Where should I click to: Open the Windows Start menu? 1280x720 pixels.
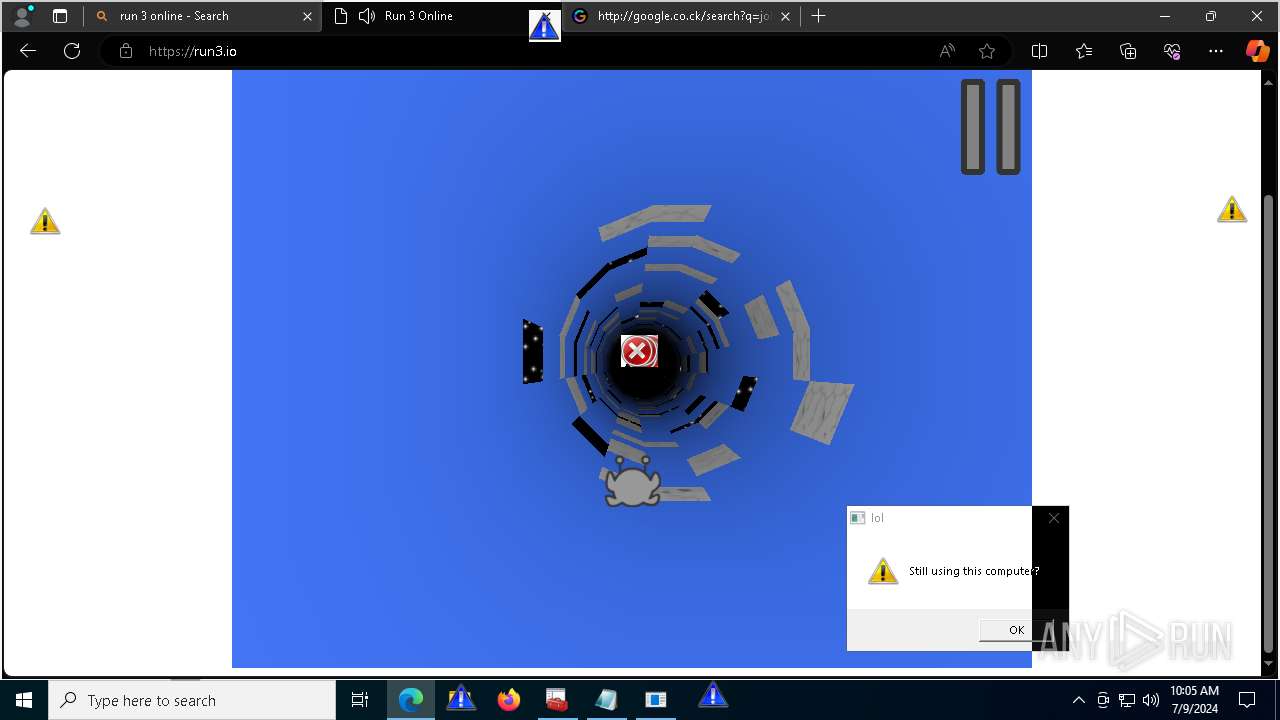tap(24, 700)
